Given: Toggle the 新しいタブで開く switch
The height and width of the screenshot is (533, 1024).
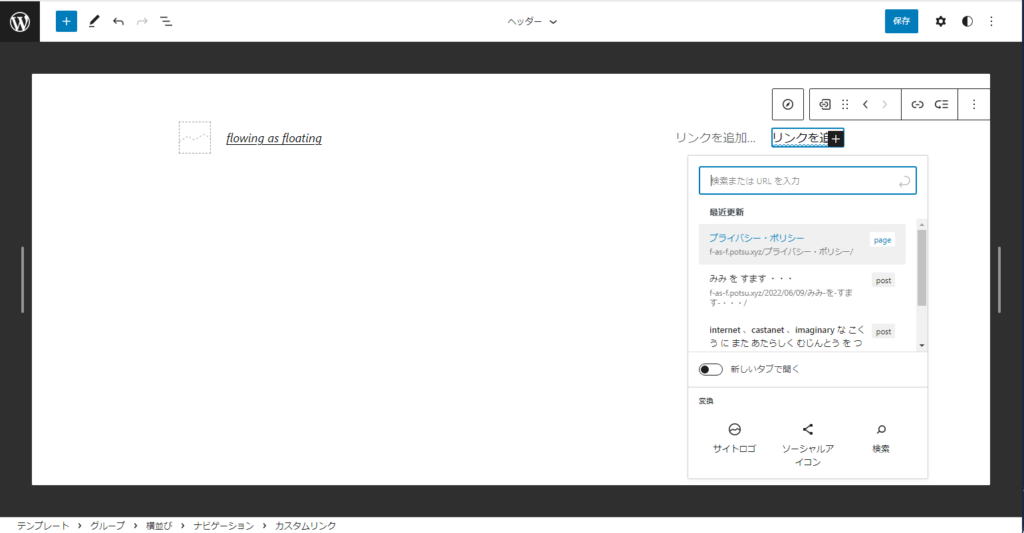Looking at the screenshot, I should (711, 369).
